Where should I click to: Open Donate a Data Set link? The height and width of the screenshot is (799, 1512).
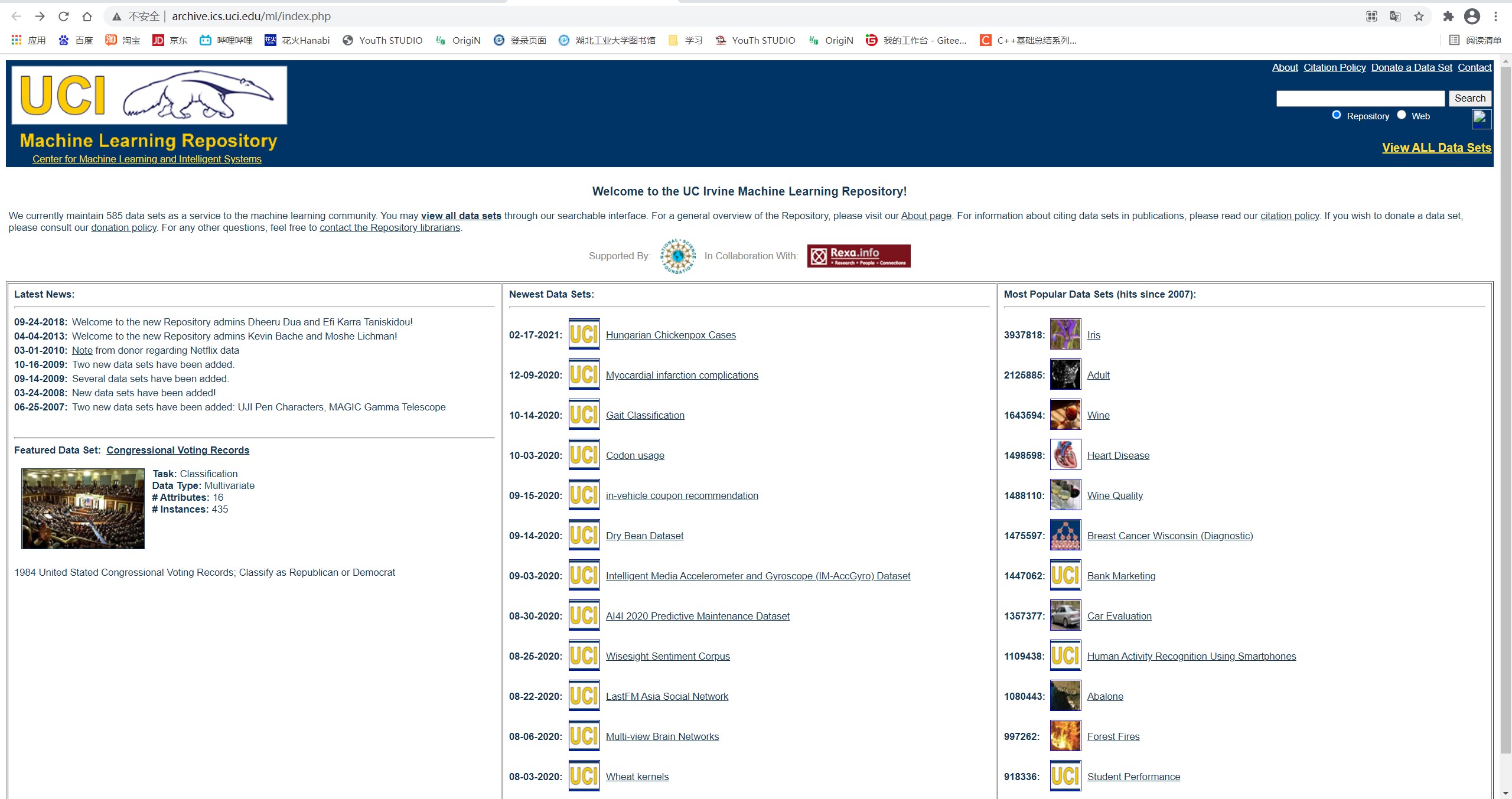[x=1411, y=67]
